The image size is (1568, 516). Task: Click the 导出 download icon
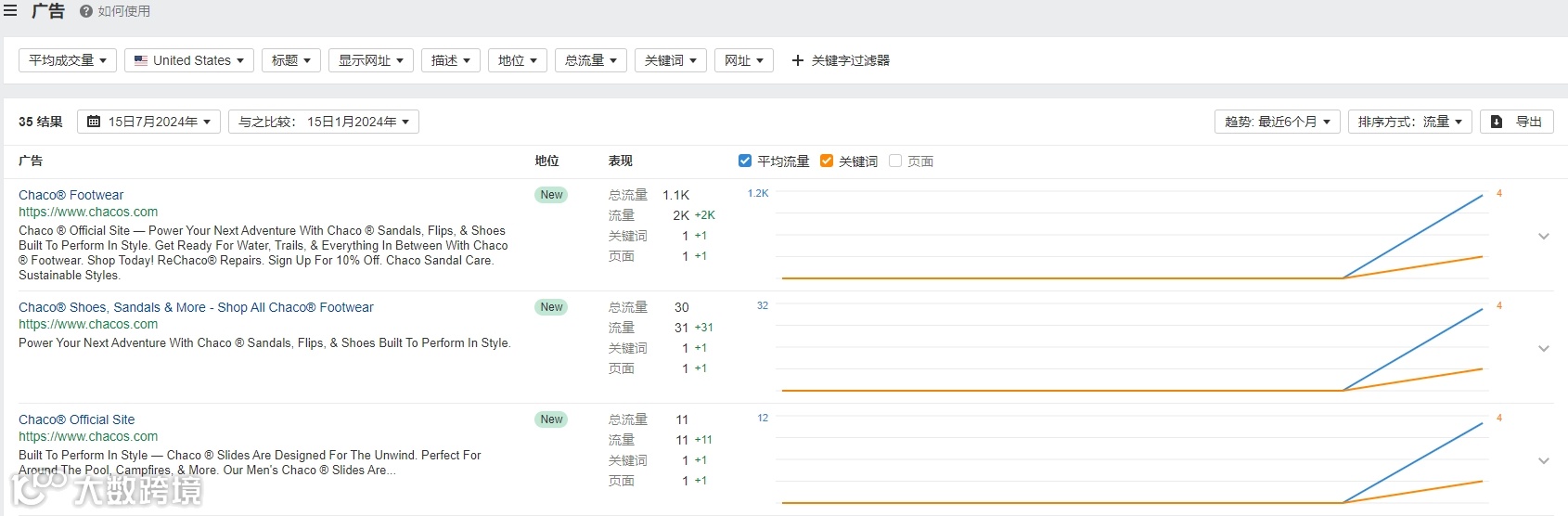click(1497, 122)
